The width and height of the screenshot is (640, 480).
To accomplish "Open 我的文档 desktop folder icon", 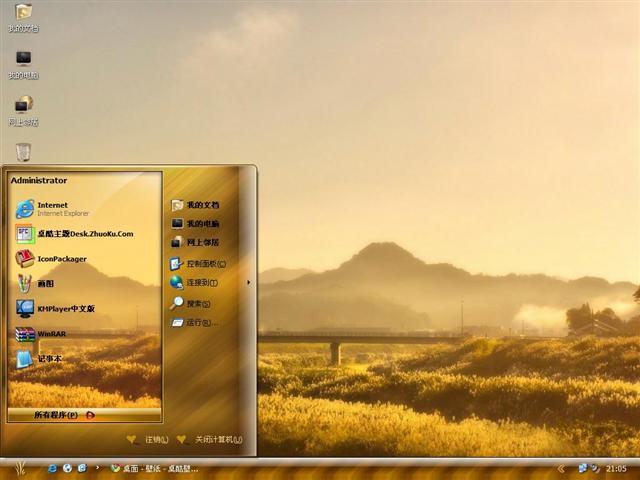I will click(23, 14).
